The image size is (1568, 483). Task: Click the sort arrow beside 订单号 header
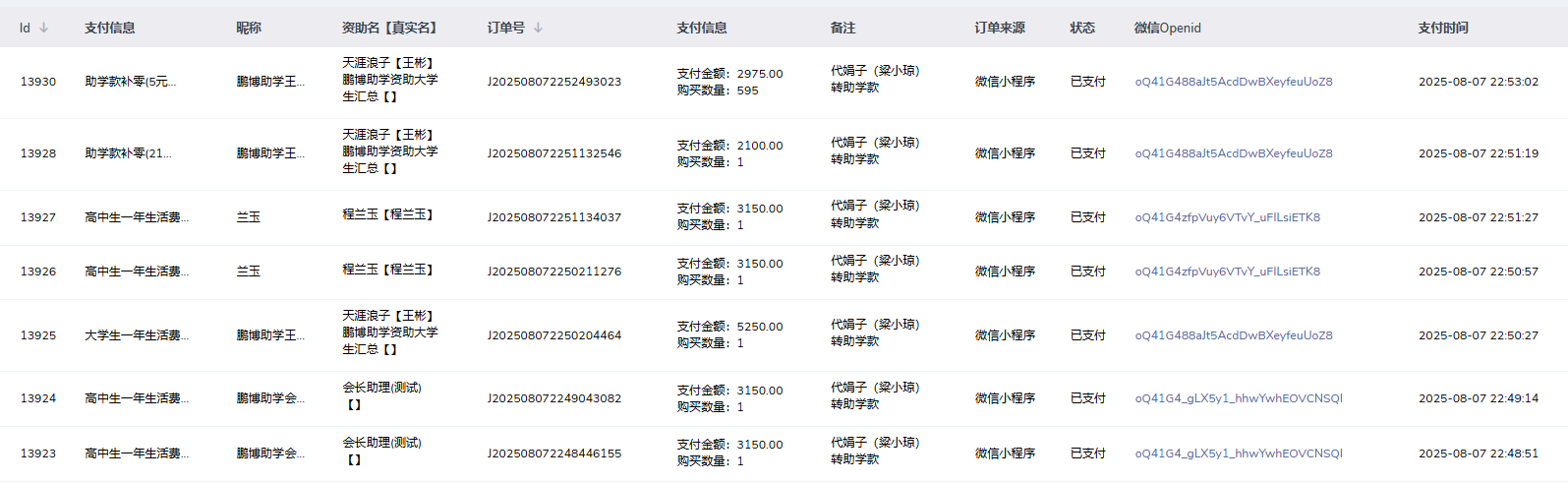[538, 28]
